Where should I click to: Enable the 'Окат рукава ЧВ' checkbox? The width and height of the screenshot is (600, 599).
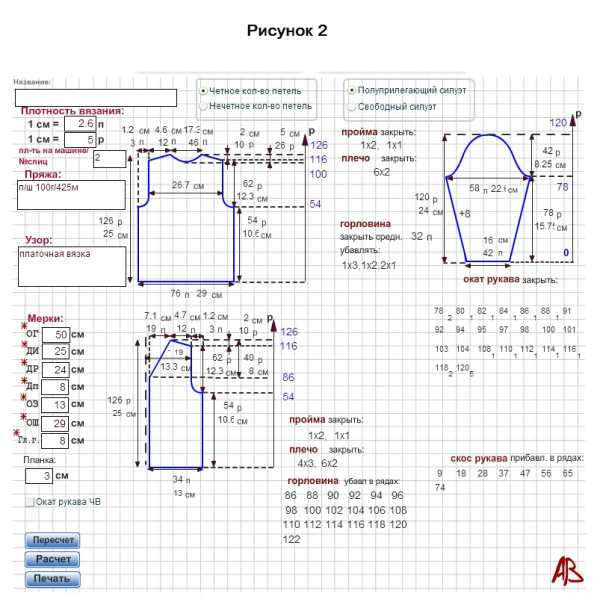click(29, 501)
